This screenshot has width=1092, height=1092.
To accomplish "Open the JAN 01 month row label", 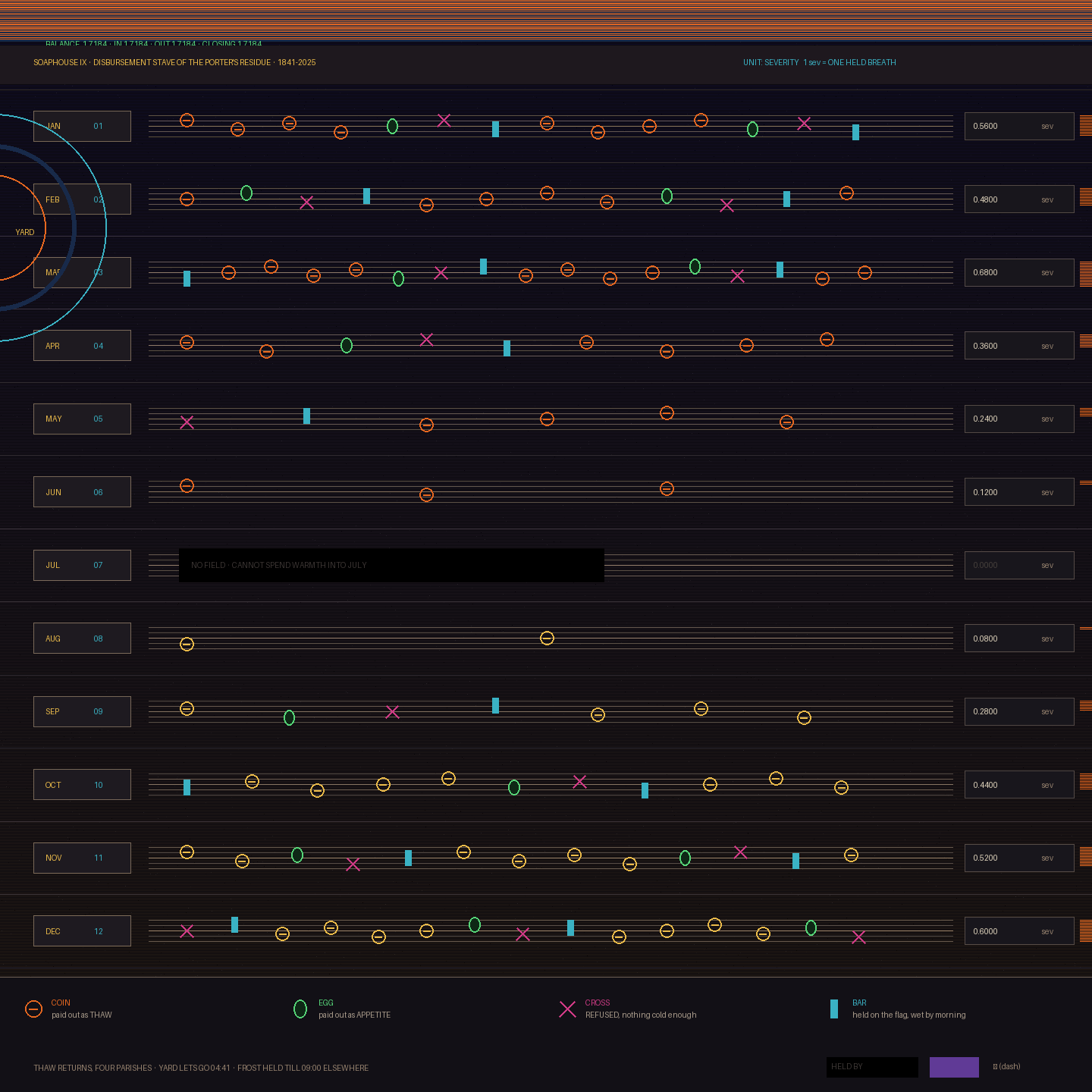I will (x=82, y=127).
